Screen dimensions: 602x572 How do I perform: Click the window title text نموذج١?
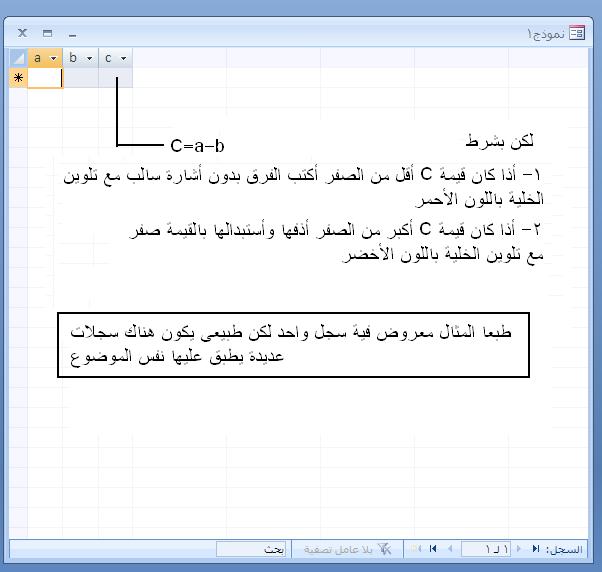point(546,34)
